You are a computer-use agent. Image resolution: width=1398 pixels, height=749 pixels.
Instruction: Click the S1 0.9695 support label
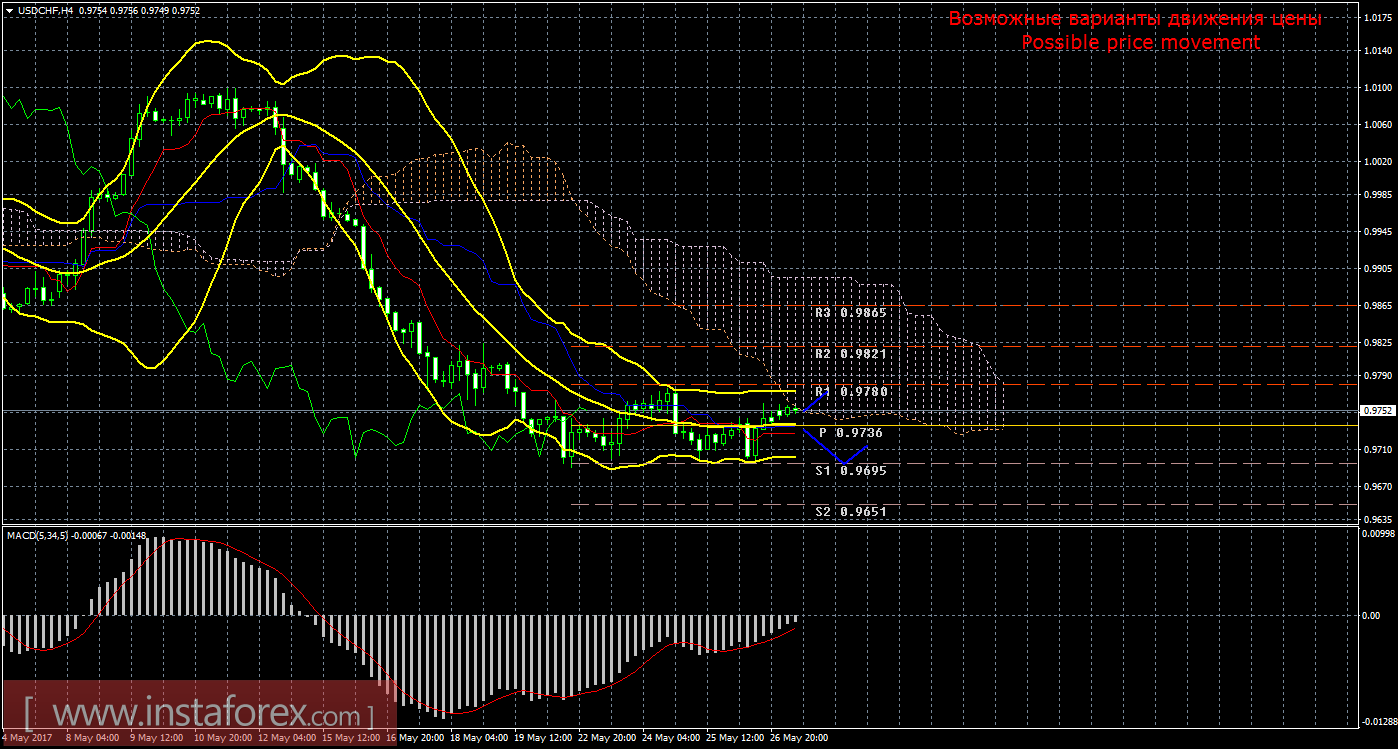click(850, 470)
